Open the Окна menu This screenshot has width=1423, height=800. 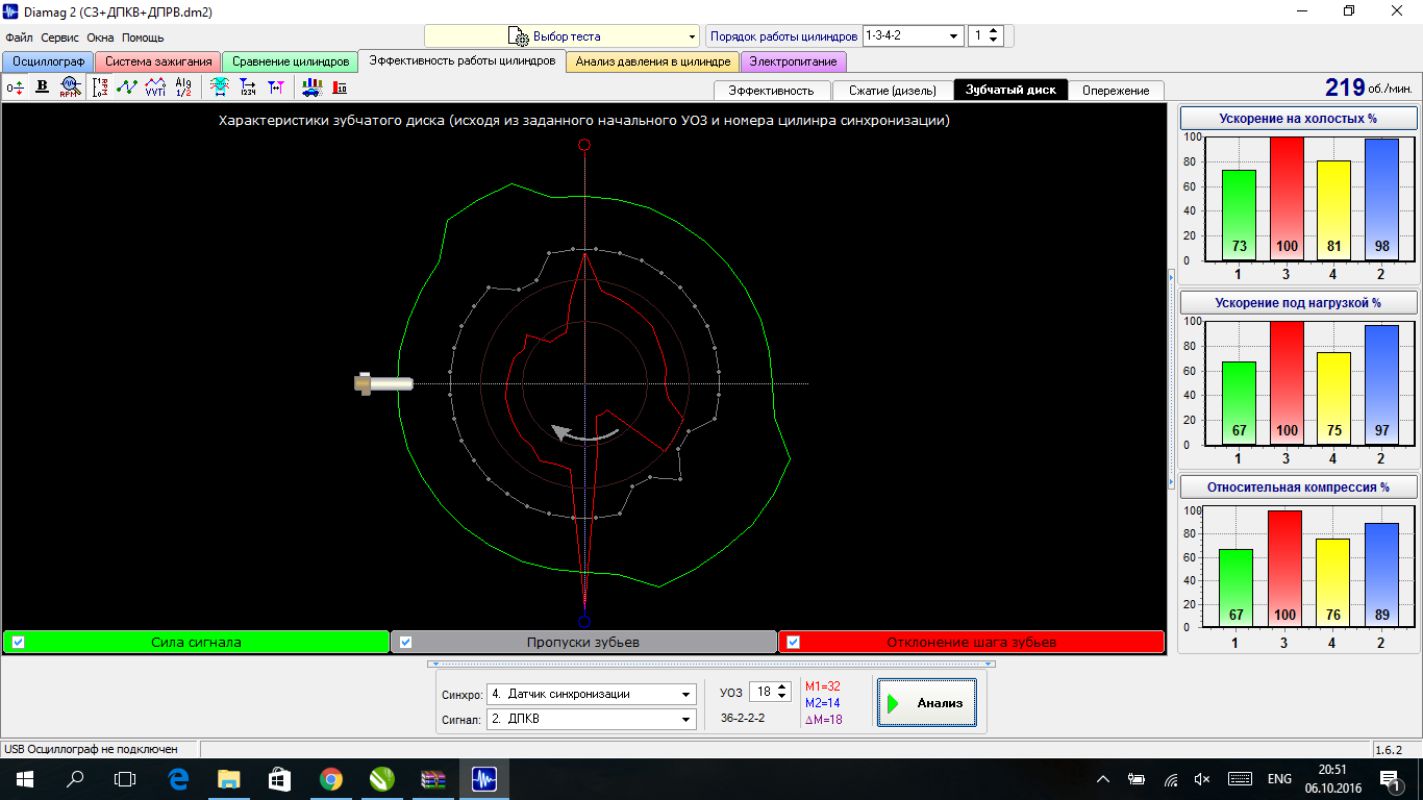click(x=100, y=37)
